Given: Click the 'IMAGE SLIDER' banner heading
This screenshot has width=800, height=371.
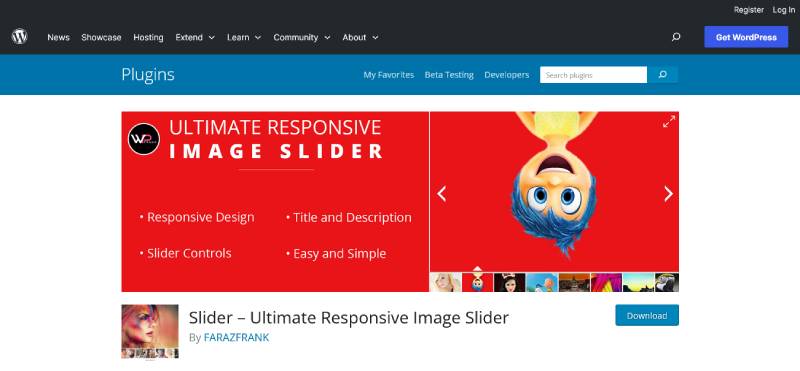Looking at the screenshot, I should click(276, 151).
